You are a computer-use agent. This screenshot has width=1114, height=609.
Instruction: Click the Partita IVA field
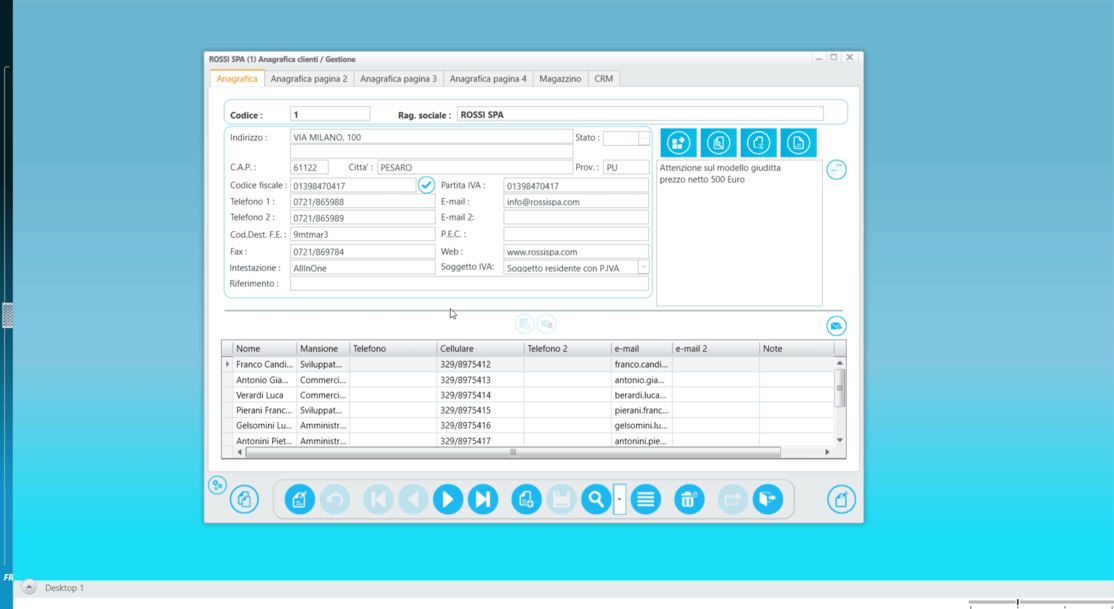tap(576, 185)
